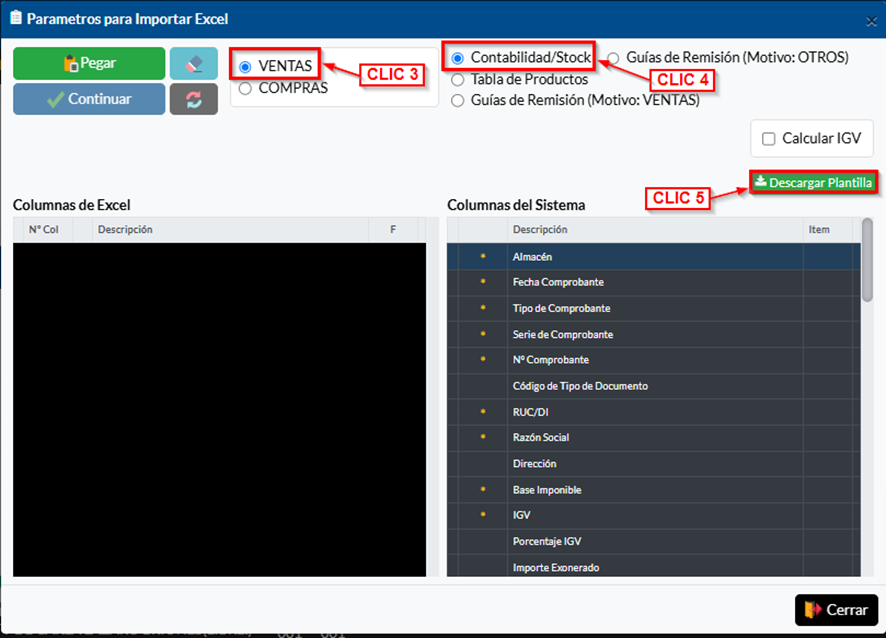Enable the Calcular IGV checkbox

pyautogui.click(x=769, y=139)
